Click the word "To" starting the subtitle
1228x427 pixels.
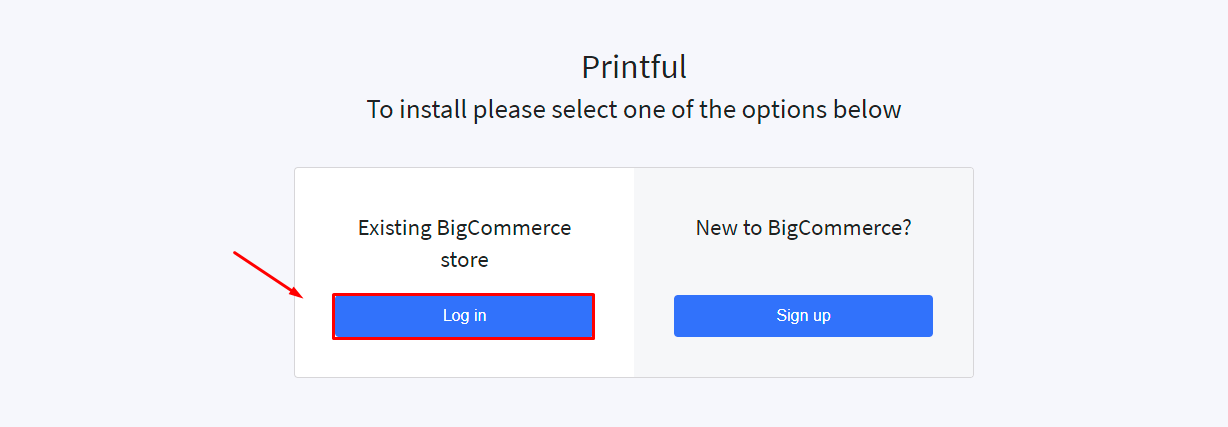380,109
